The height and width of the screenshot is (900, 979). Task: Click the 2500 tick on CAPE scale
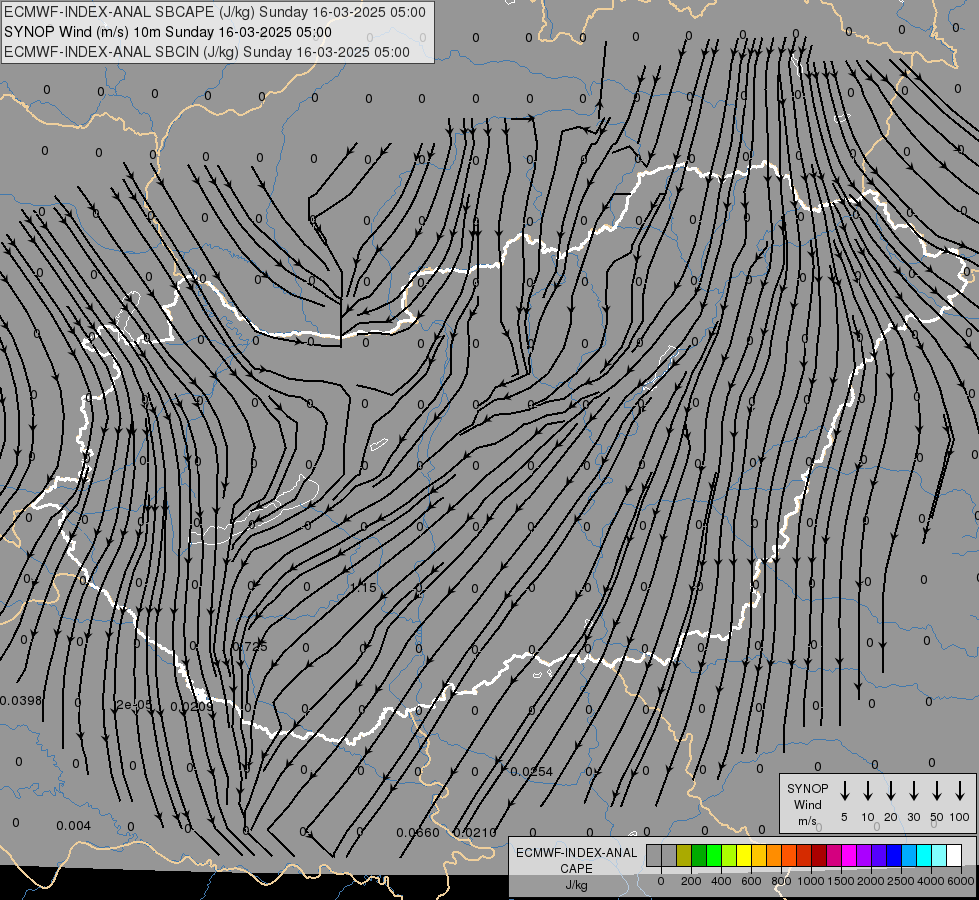click(x=901, y=881)
